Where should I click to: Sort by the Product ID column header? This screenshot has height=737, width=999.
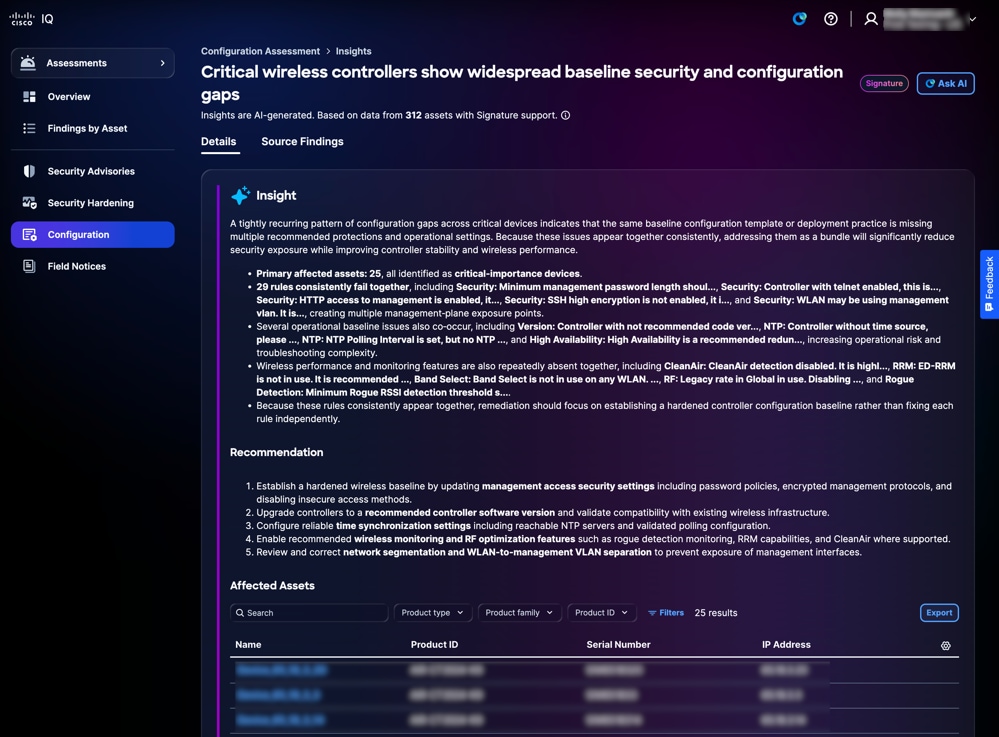click(x=435, y=645)
